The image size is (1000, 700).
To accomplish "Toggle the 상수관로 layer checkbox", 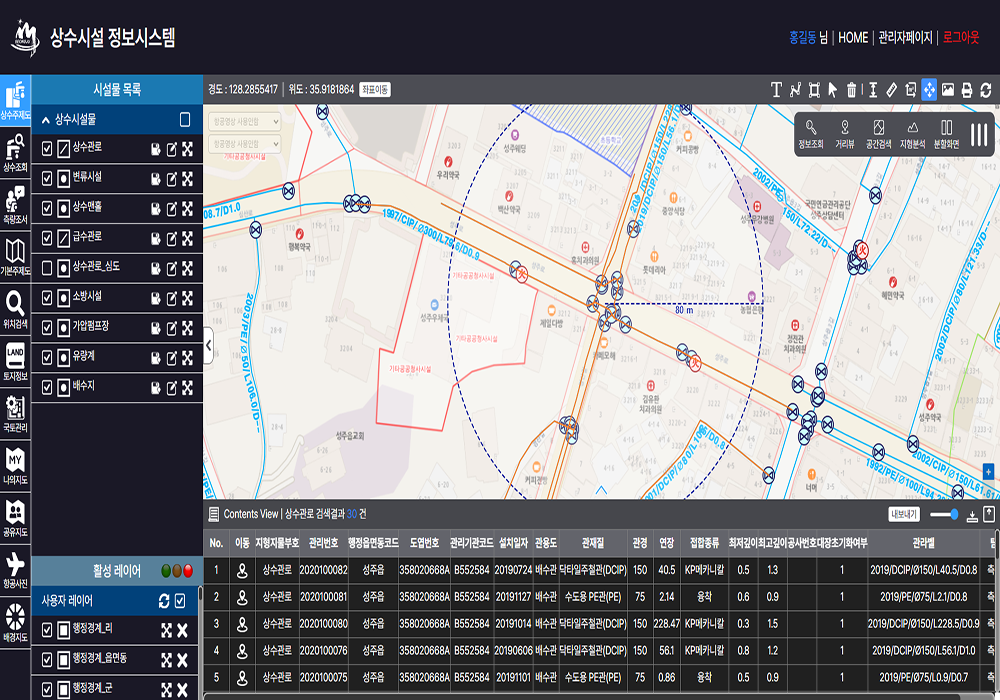I will (x=47, y=149).
